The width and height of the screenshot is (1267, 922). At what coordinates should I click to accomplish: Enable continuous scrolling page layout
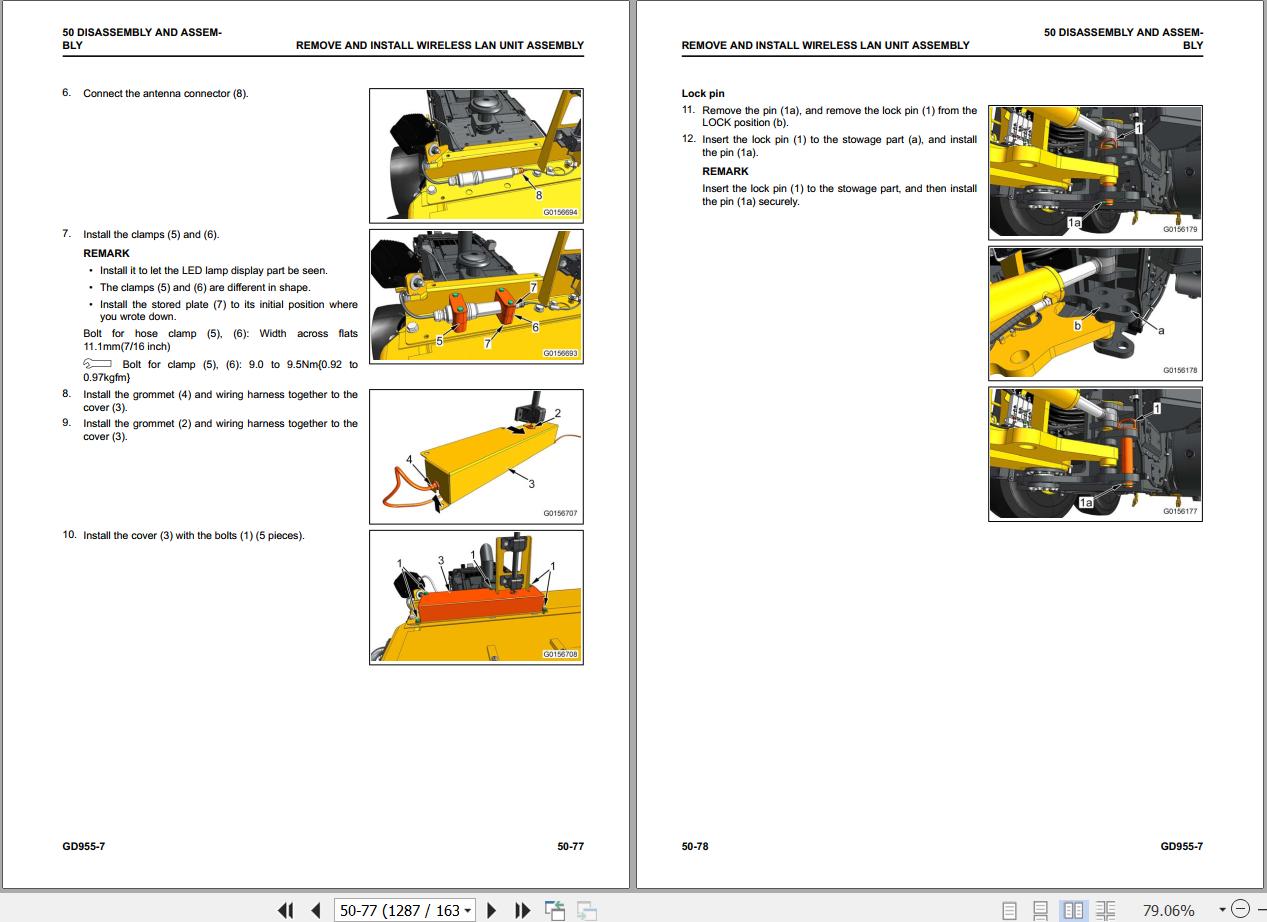point(1041,910)
